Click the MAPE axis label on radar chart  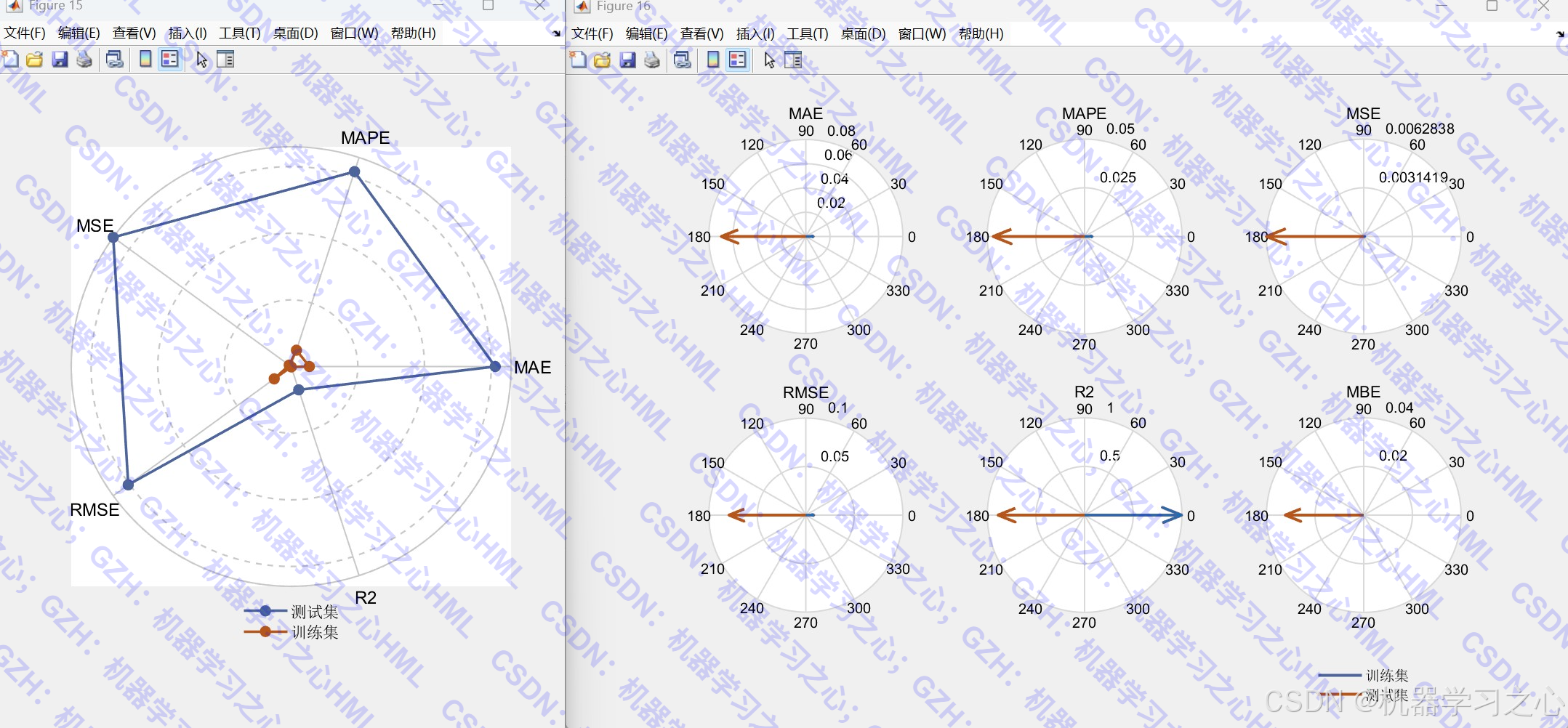pyautogui.click(x=365, y=137)
